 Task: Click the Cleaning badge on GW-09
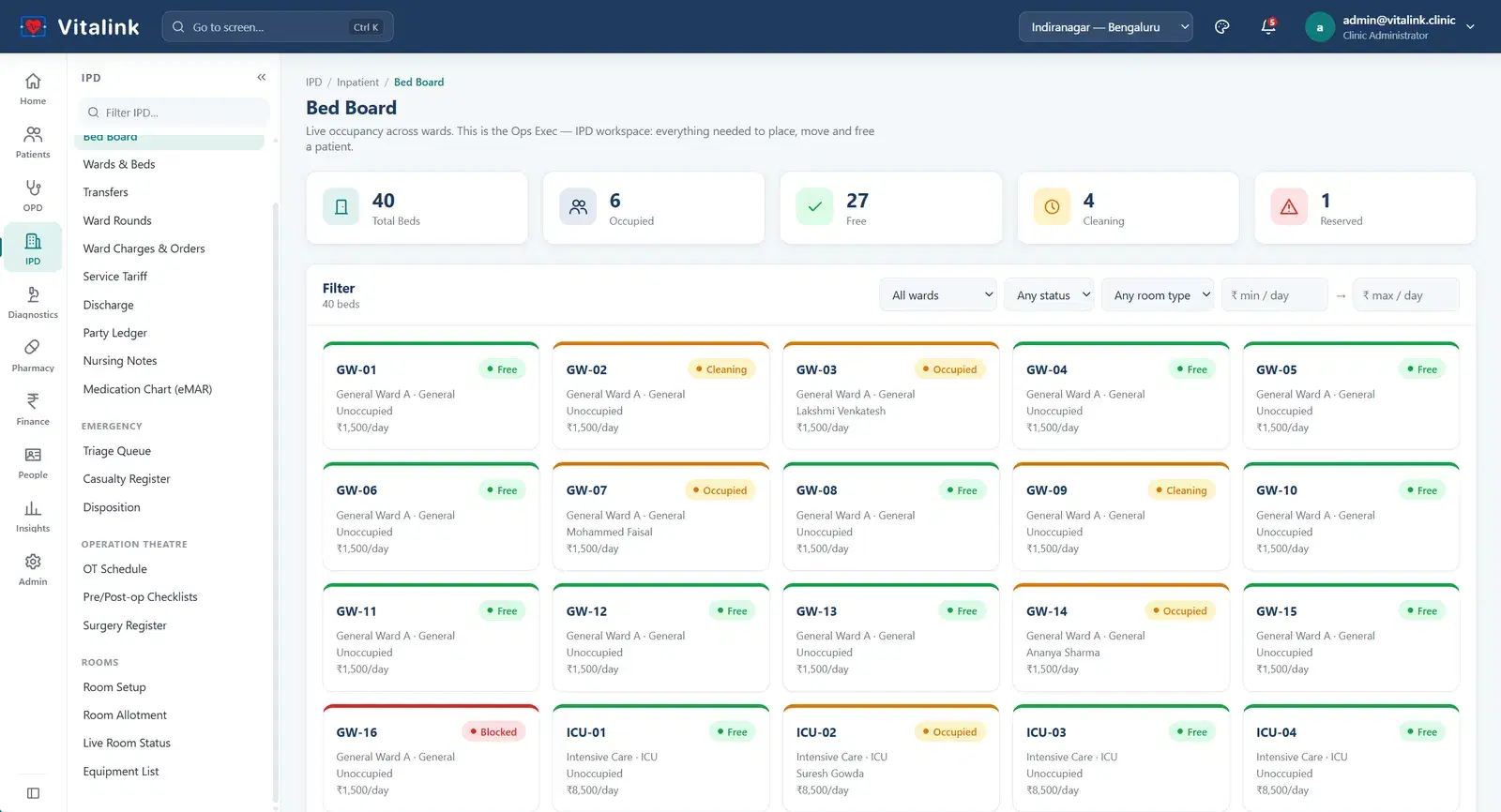point(1181,490)
